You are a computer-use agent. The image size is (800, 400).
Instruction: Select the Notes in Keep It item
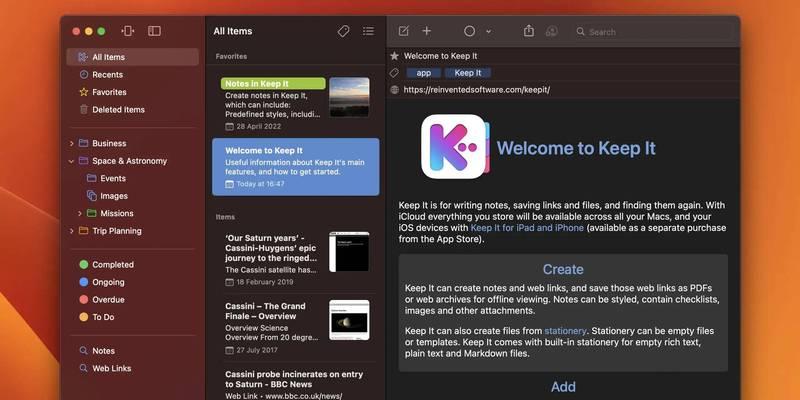(x=296, y=103)
